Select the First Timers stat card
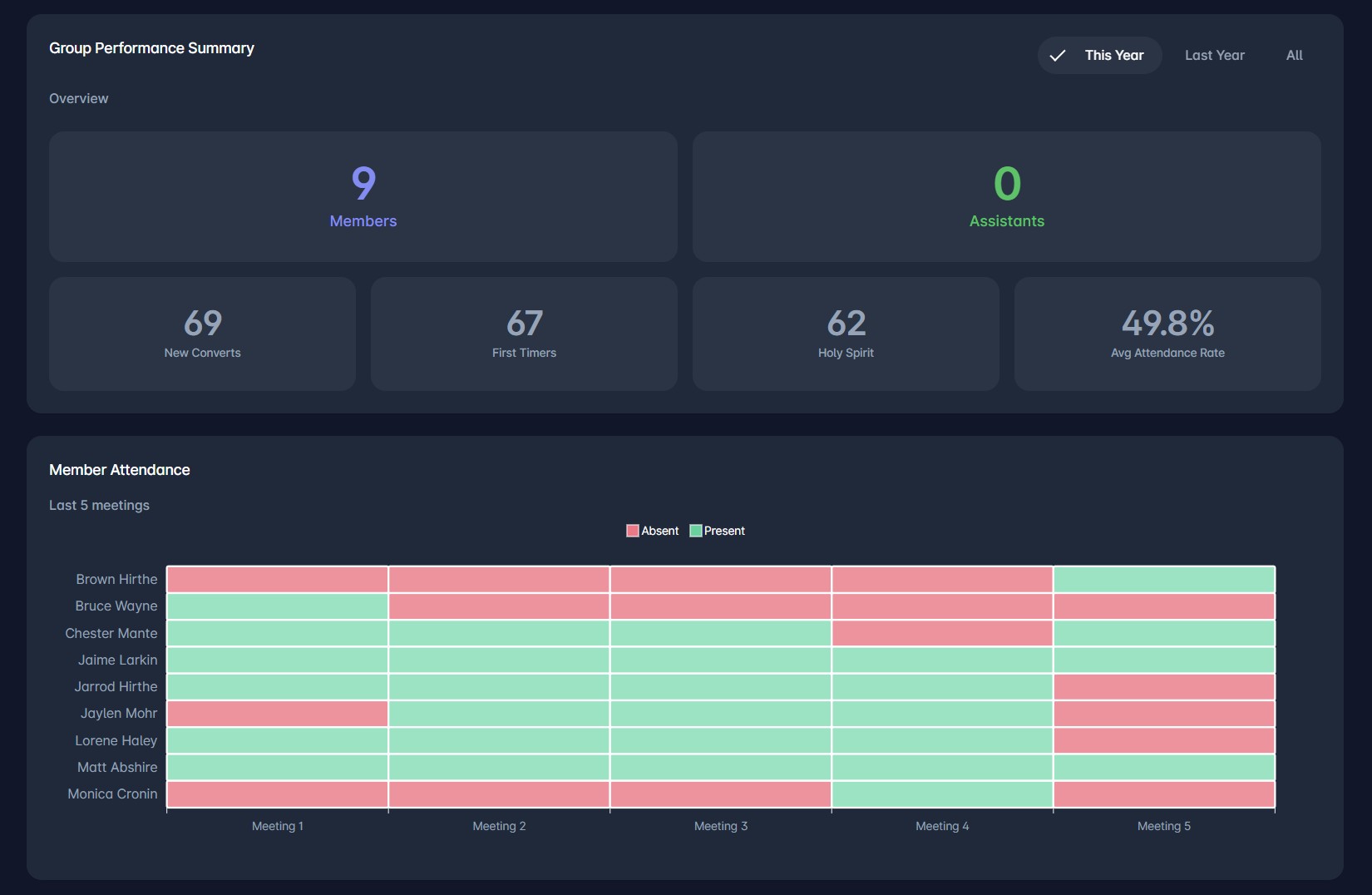 click(523, 333)
